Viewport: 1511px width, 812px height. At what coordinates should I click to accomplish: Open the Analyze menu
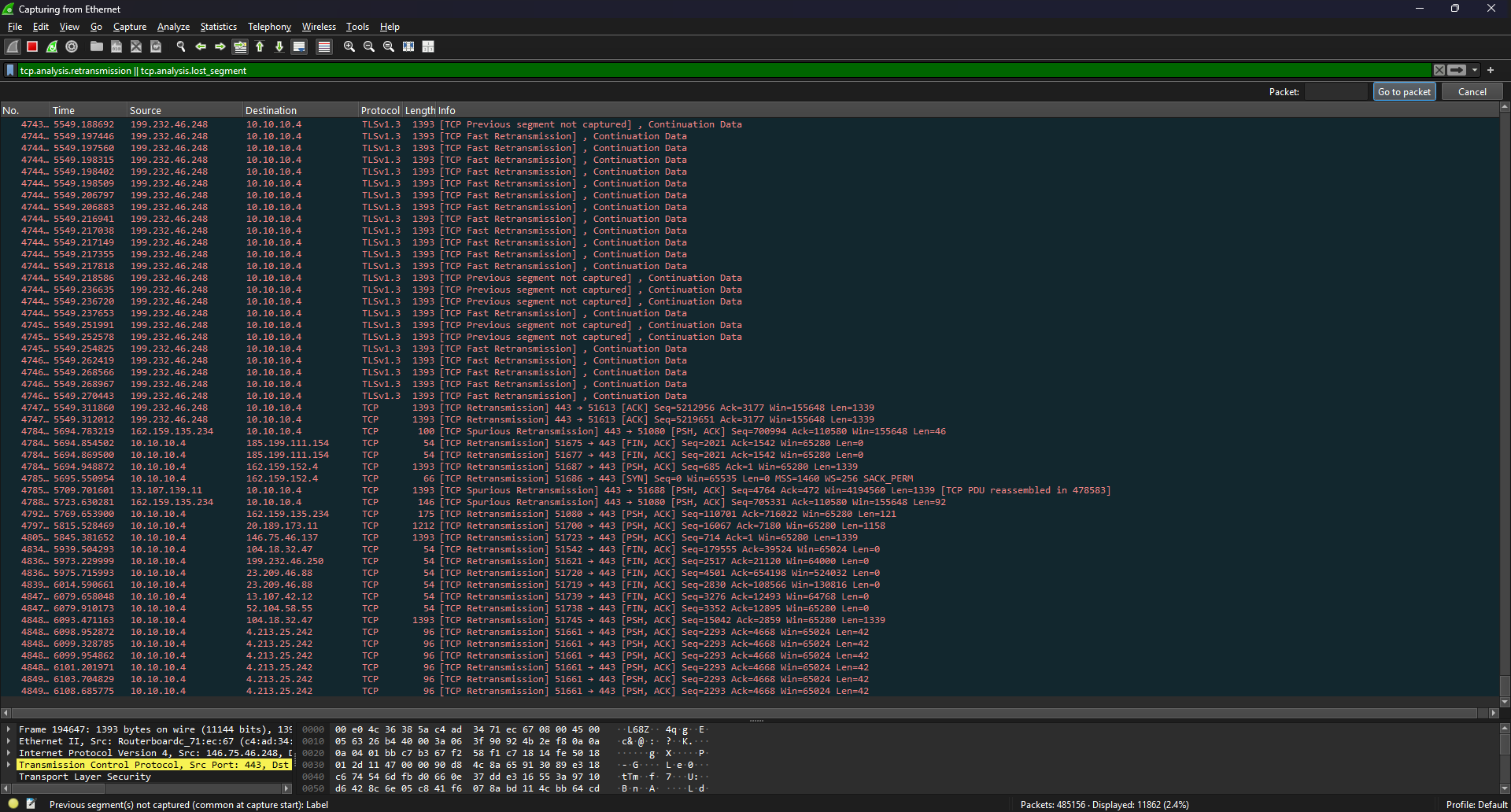(x=173, y=27)
